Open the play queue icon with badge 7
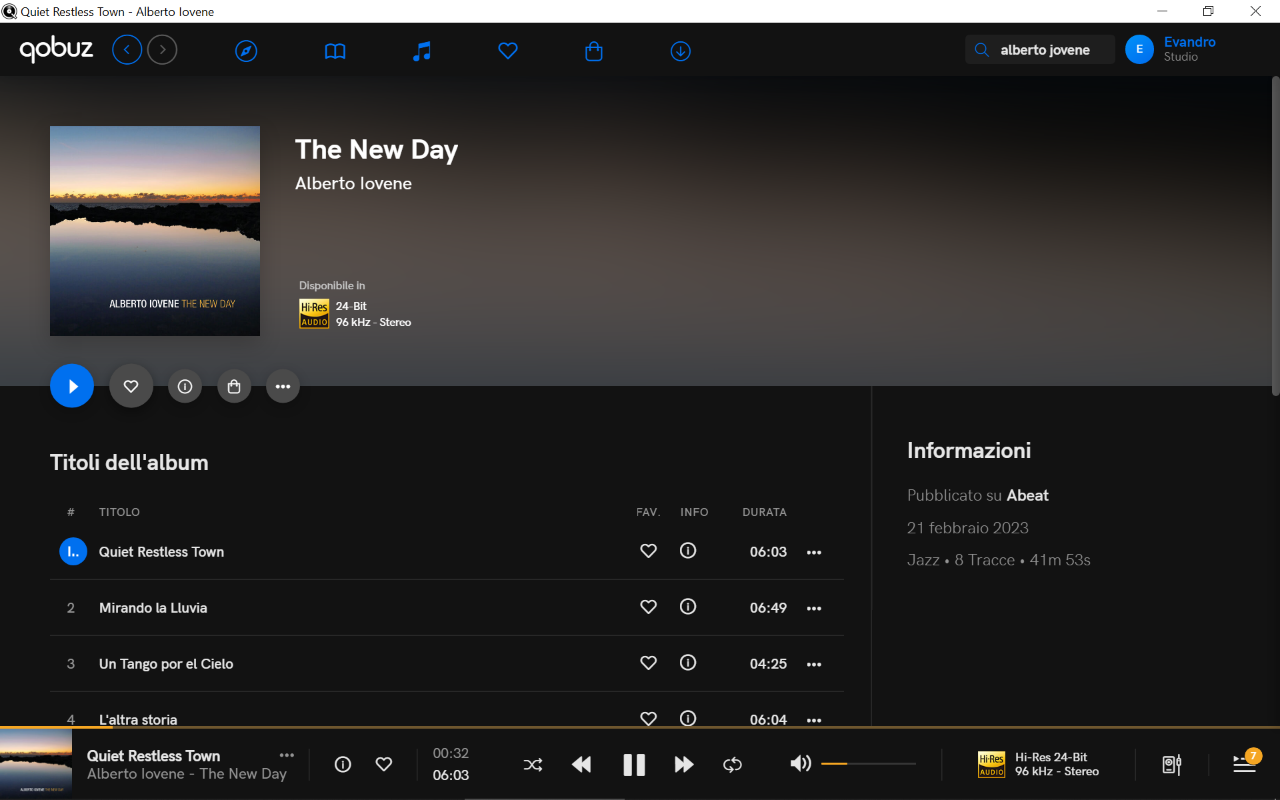The height and width of the screenshot is (800, 1280). click(x=1245, y=764)
